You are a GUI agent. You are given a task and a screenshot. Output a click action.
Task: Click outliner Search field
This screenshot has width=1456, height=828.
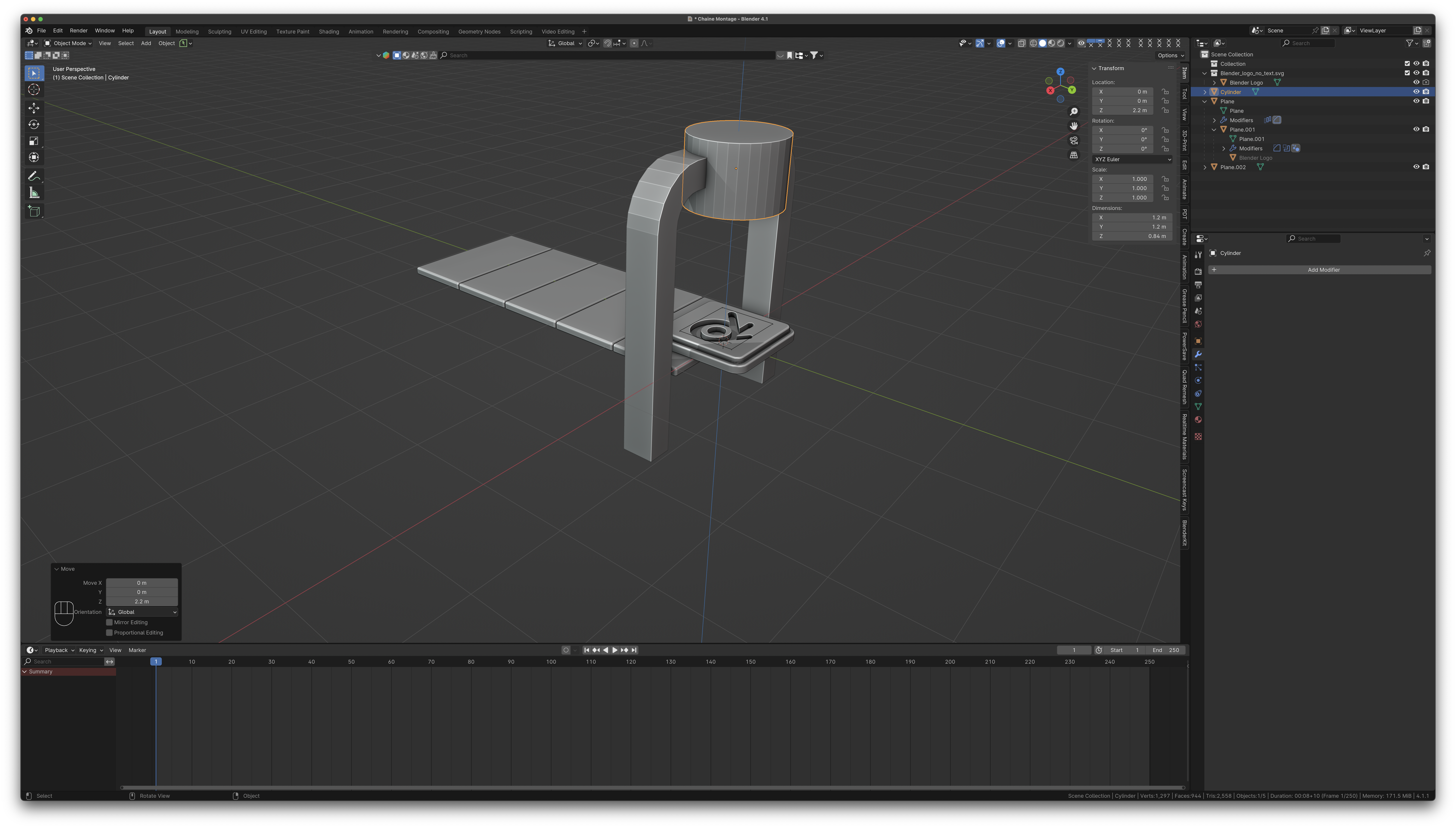(x=1308, y=43)
